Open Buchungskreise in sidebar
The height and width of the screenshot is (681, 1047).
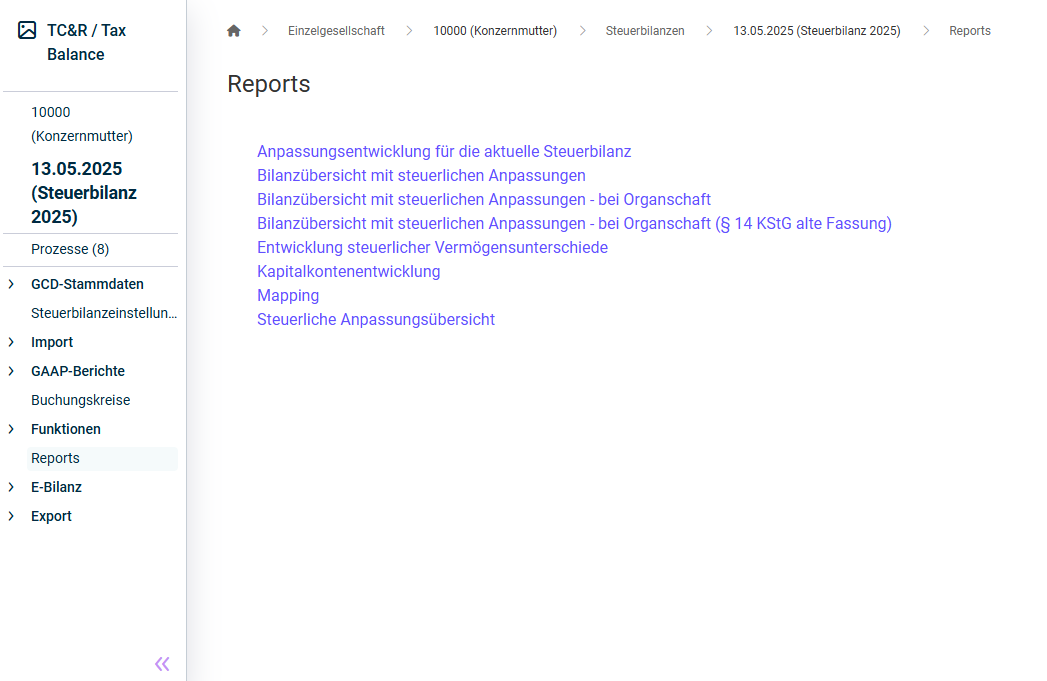pyautogui.click(x=81, y=401)
